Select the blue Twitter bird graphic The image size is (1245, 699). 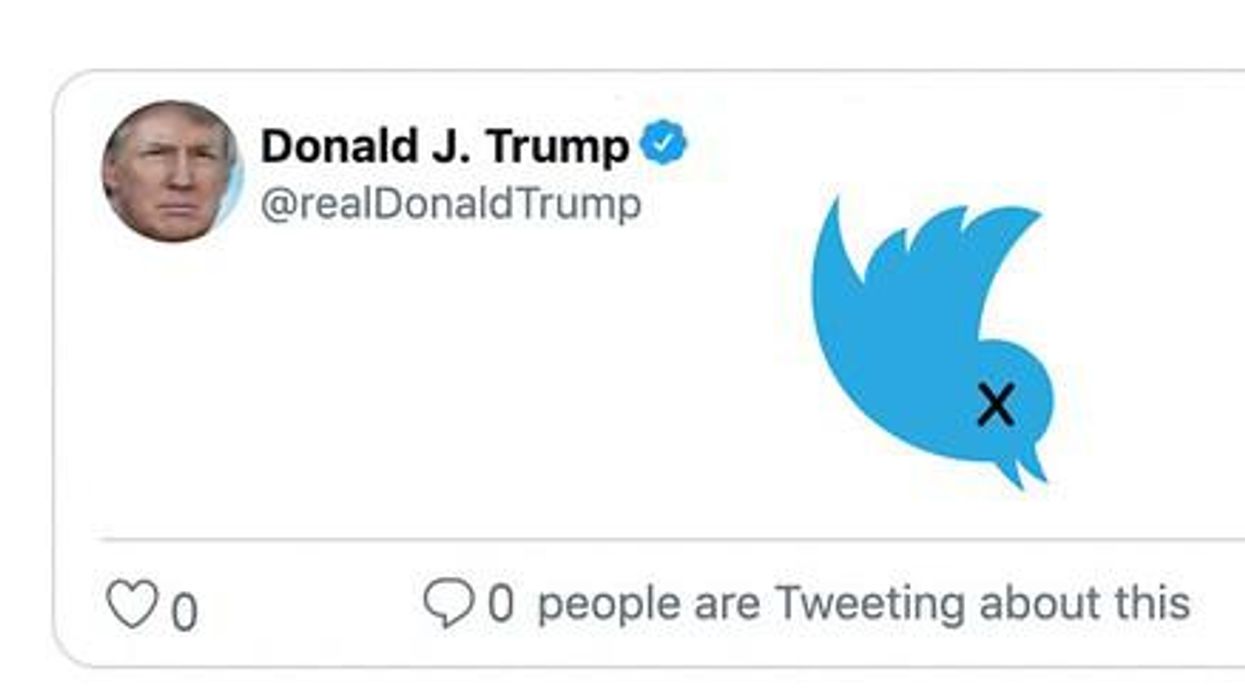(x=930, y=340)
